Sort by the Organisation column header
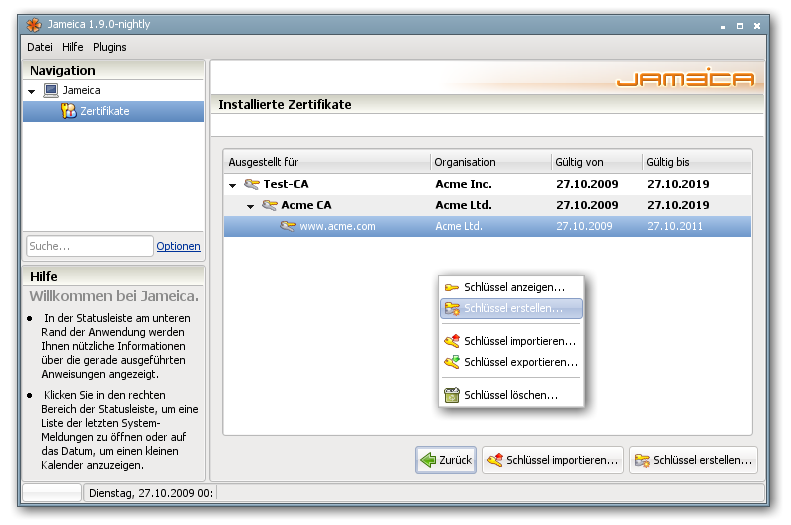The width and height of the screenshot is (791, 525). 491,162
